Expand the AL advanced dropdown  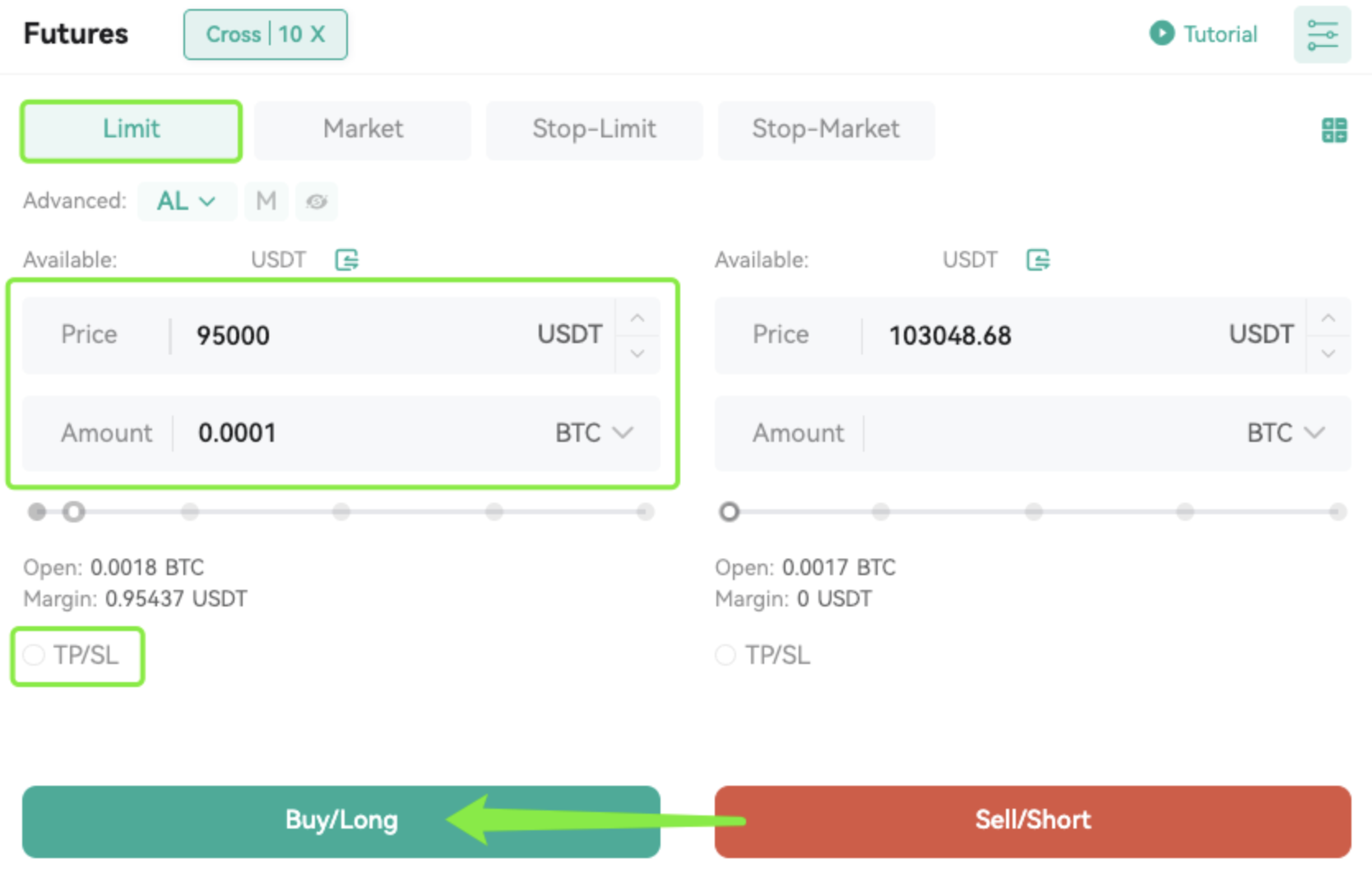click(x=187, y=202)
